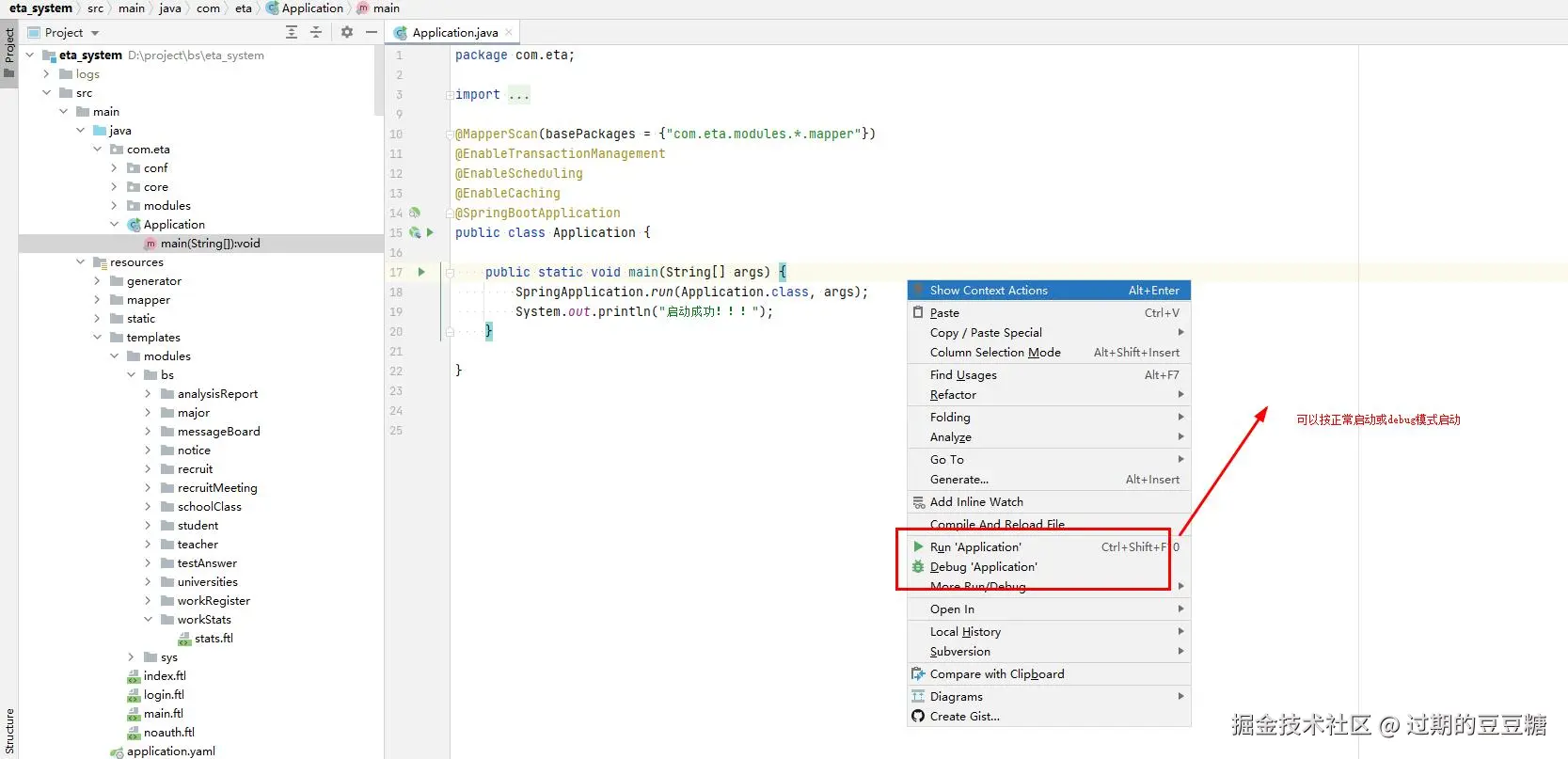Open the Go To submenu
This screenshot has height=759, width=1568.
(1049, 459)
